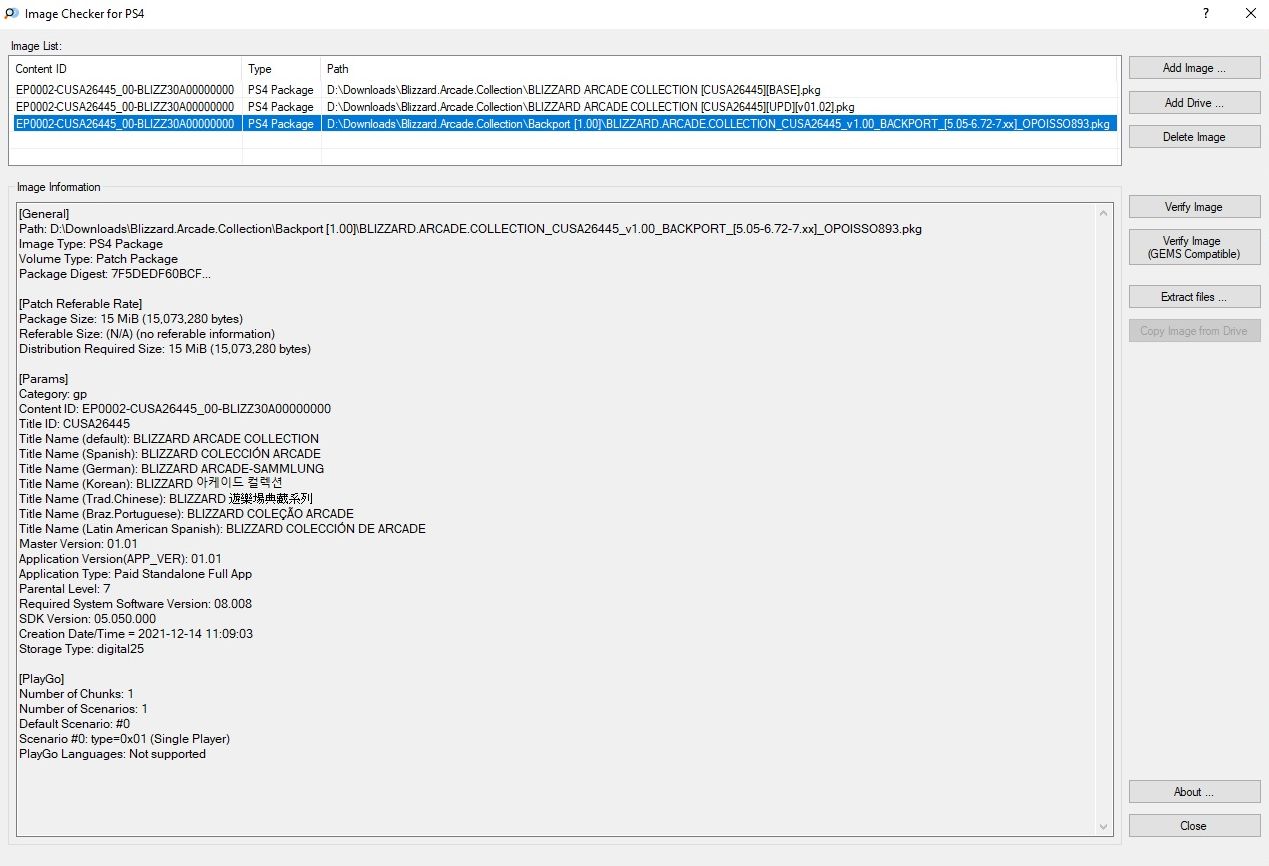1269x866 pixels.
Task: Click Title Name (Latin American Spanish) line
Action: click(222, 529)
